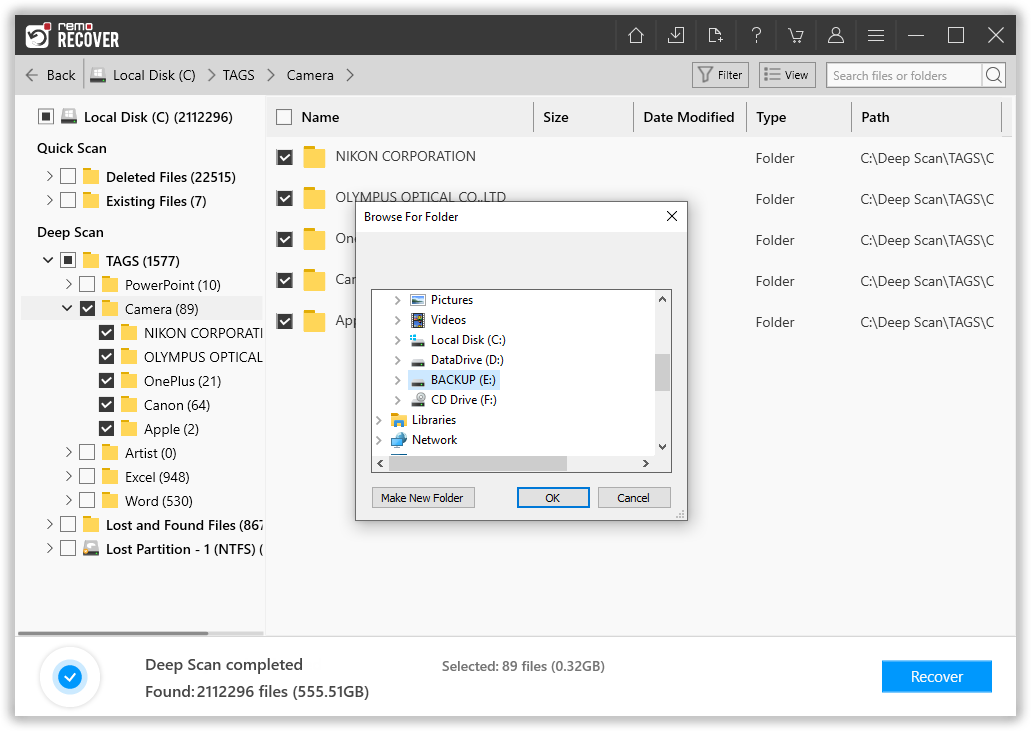The image size is (1031, 731).
Task: Click the Network icon in Browse dialog
Action: click(x=398, y=440)
